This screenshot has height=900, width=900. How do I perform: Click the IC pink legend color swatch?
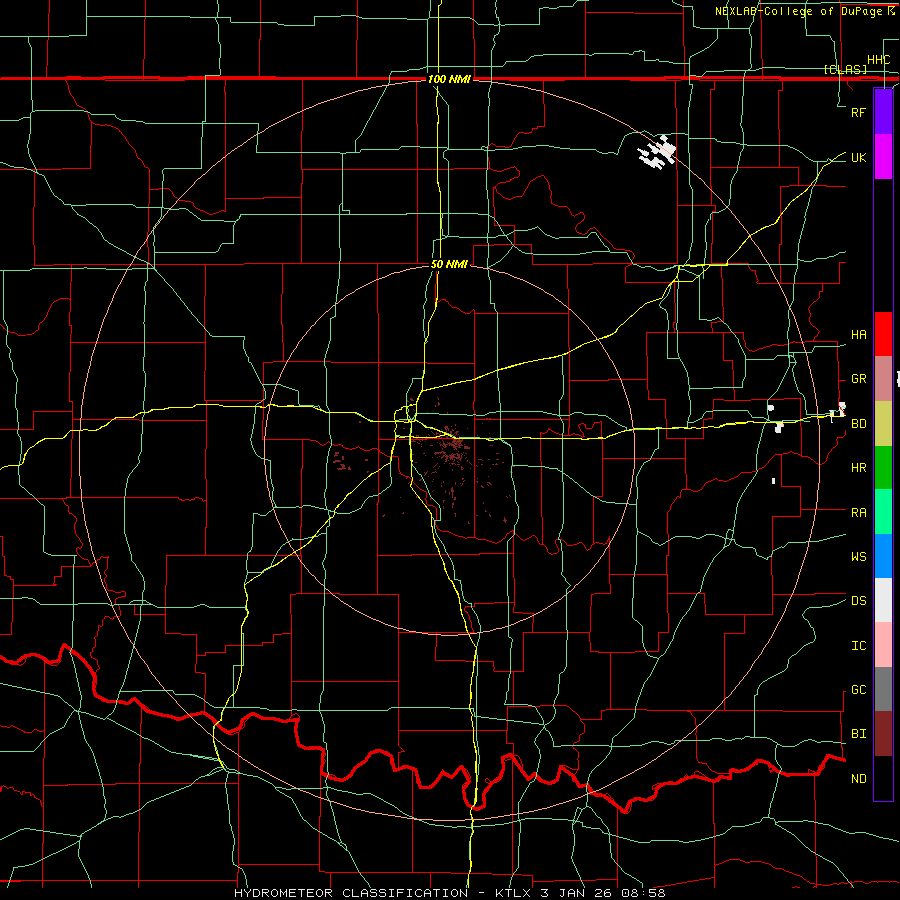[883, 645]
